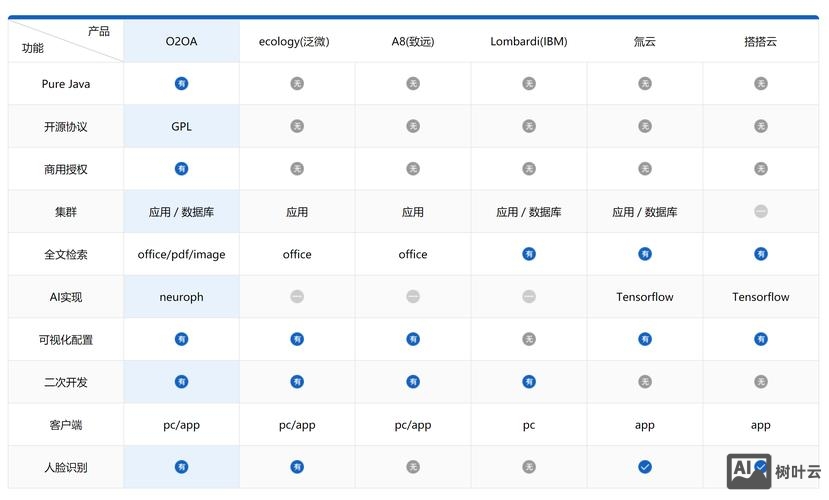The image size is (829, 500).
Task: Click the blue 有 icon for ecology 人脸识别
Action: pyautogui.click(x=297, y=467)
